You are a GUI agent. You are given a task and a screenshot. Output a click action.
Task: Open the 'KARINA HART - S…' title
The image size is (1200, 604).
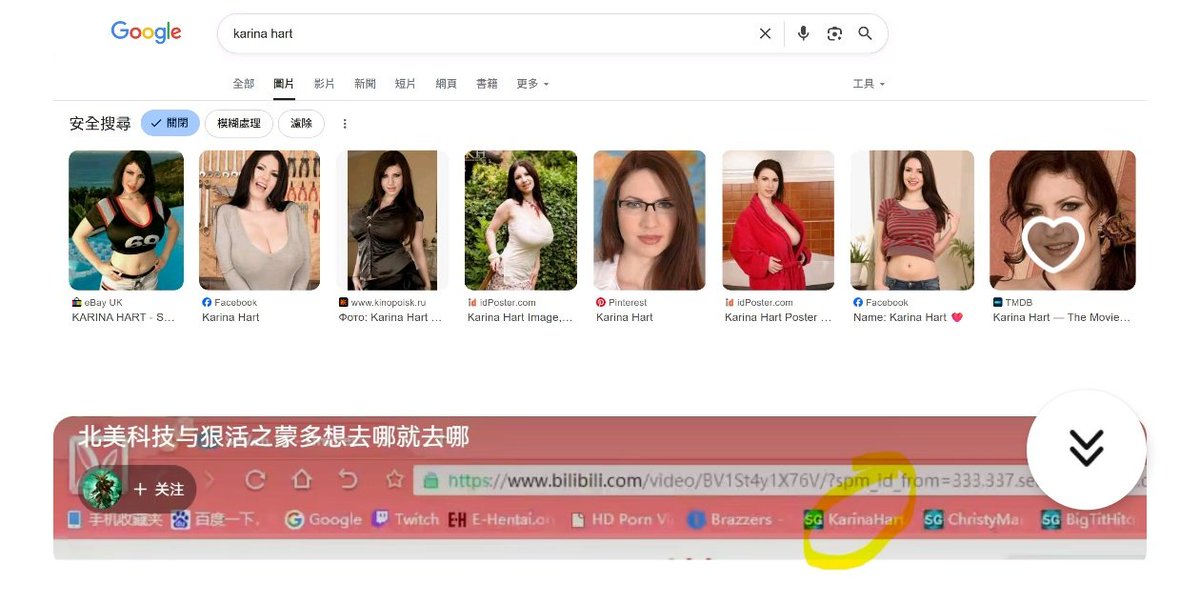(123, 317)
